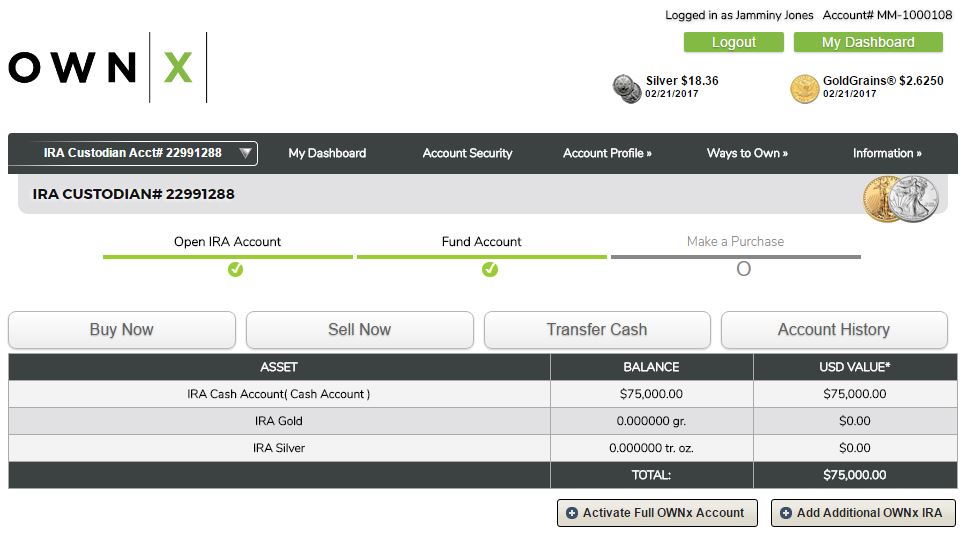Click the Account# MM-1000108 text

[x=887, y=15]
